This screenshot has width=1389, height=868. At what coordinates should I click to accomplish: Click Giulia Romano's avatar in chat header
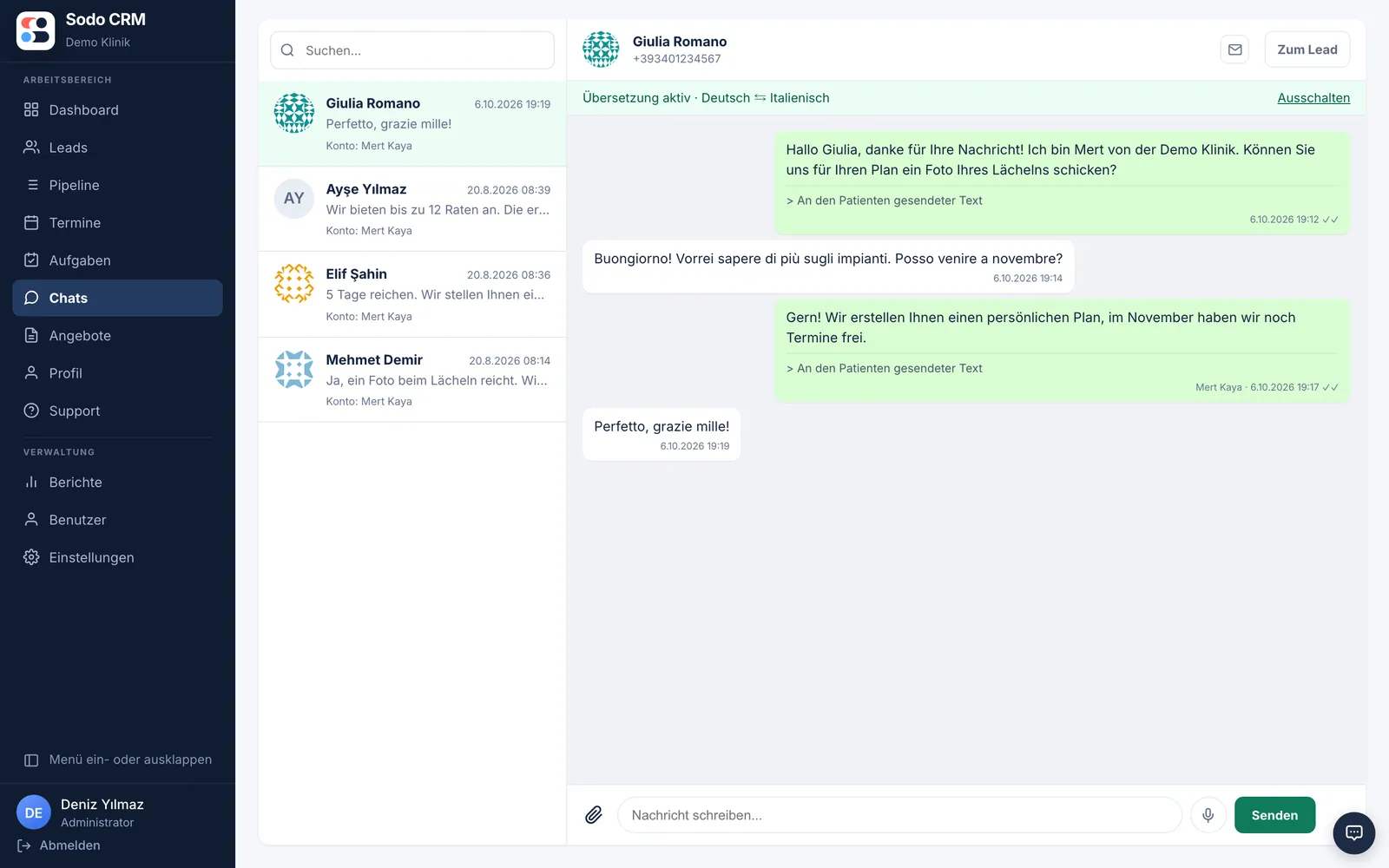click(601, 49)
